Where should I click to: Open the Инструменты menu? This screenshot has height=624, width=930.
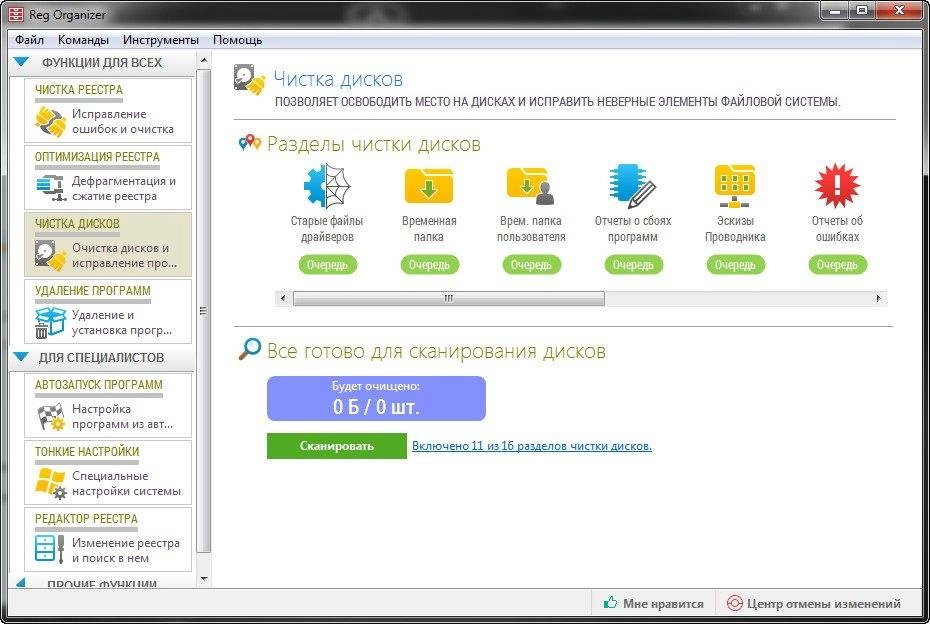[161, 40]
